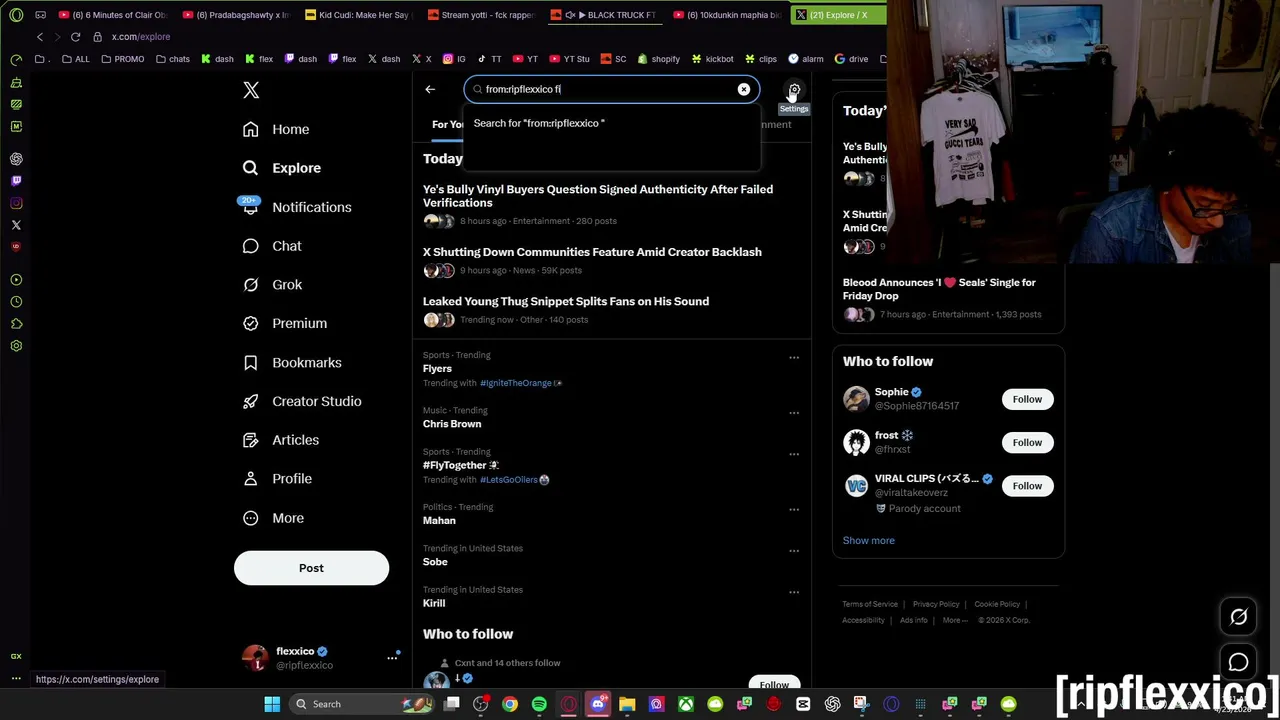Open the #IgniteTheOrange hashtag link
Viewport: 1280px width, 720px height.
pos(516,383)
